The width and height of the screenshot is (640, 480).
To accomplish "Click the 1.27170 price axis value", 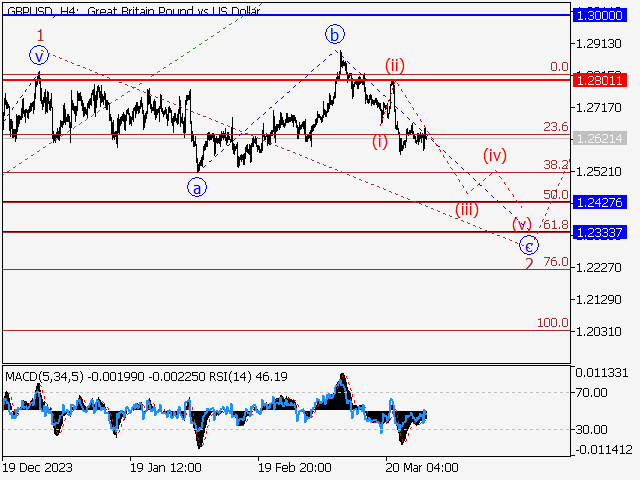I will 598,108.
